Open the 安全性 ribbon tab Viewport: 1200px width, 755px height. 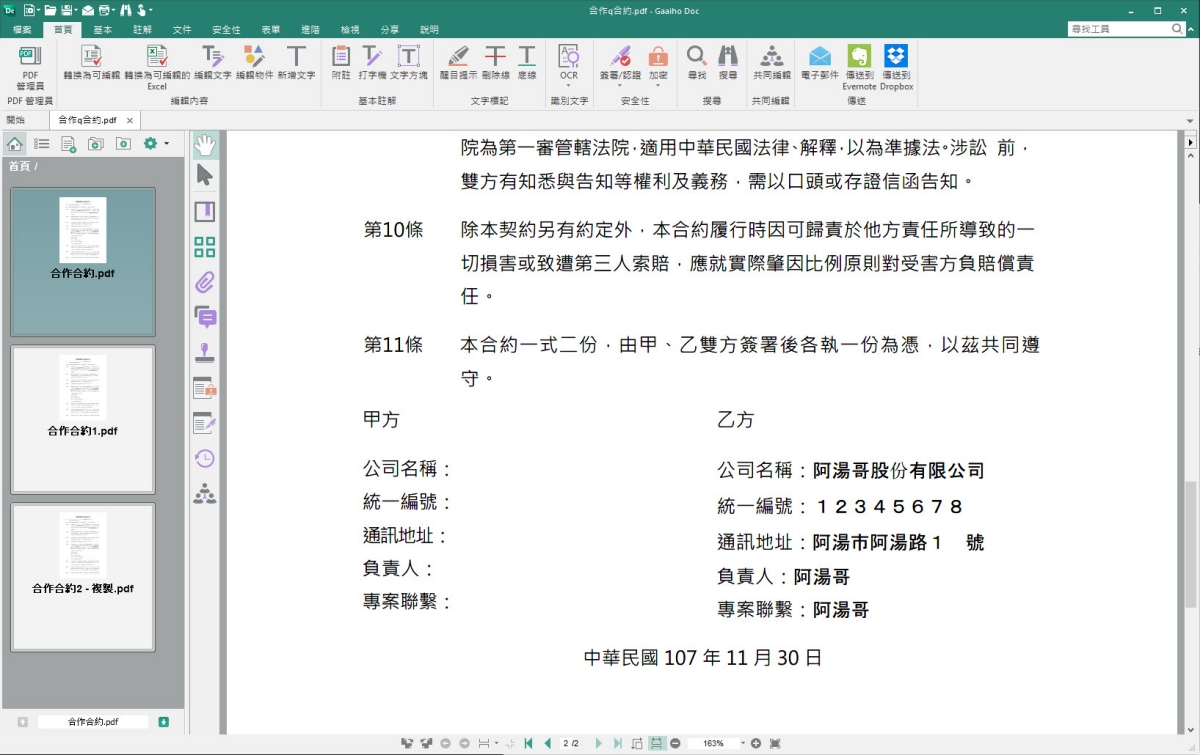[x=226, y=30]
